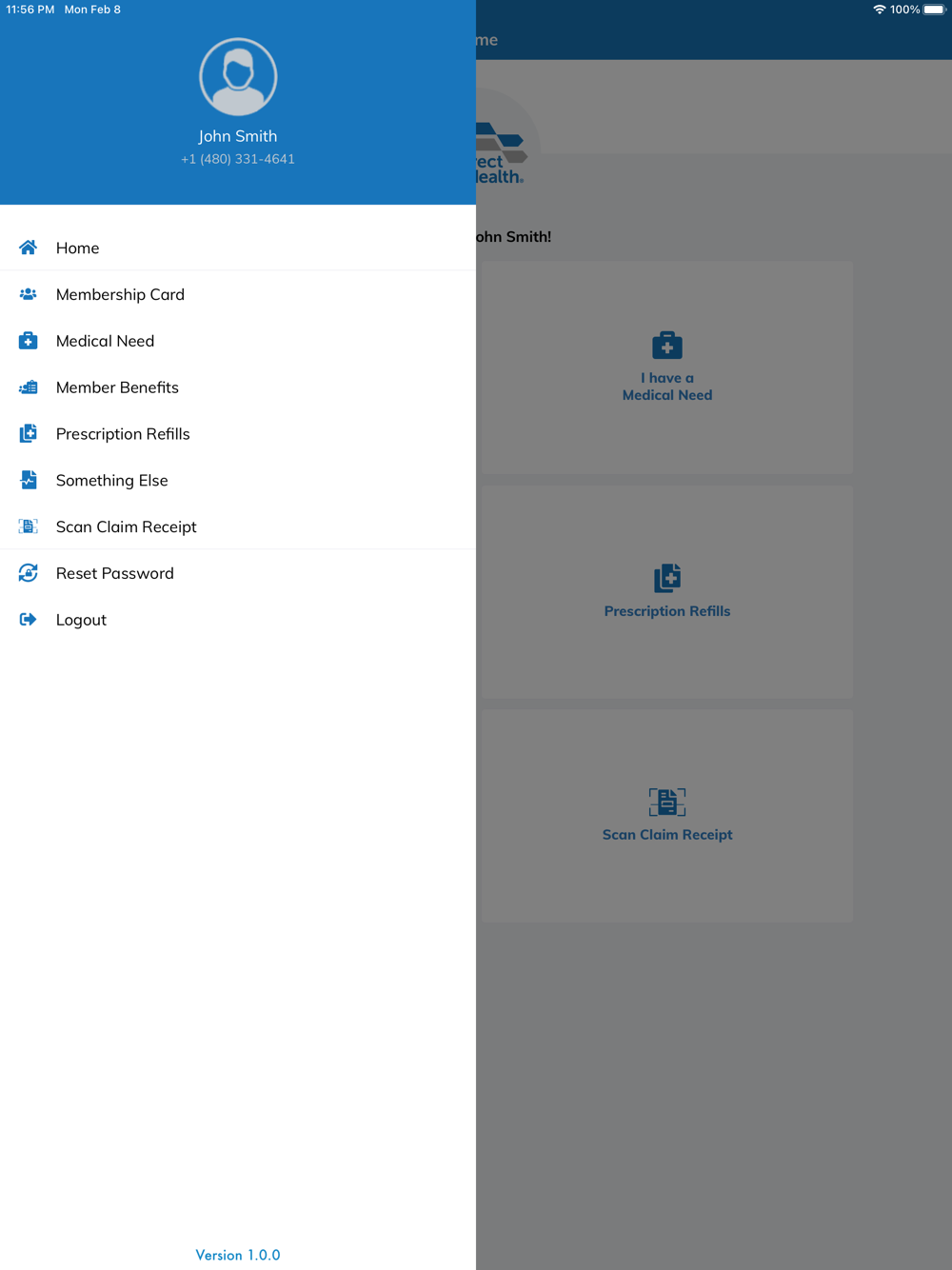Tap the prescription icon on home card
952x1270 pixels.
(667, 578)
